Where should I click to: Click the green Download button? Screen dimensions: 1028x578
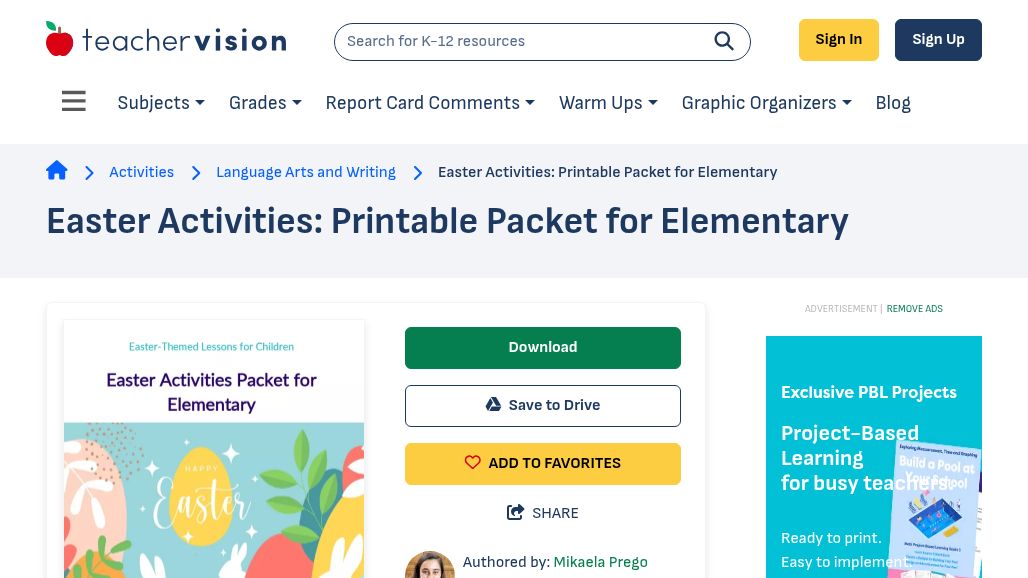click(543, 347)
